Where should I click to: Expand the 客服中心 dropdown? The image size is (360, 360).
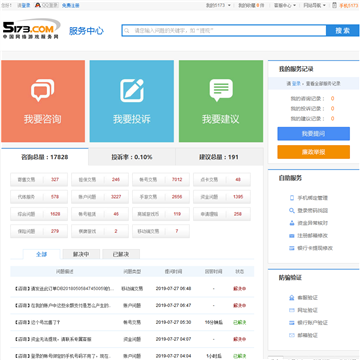(x=284, y=5)
